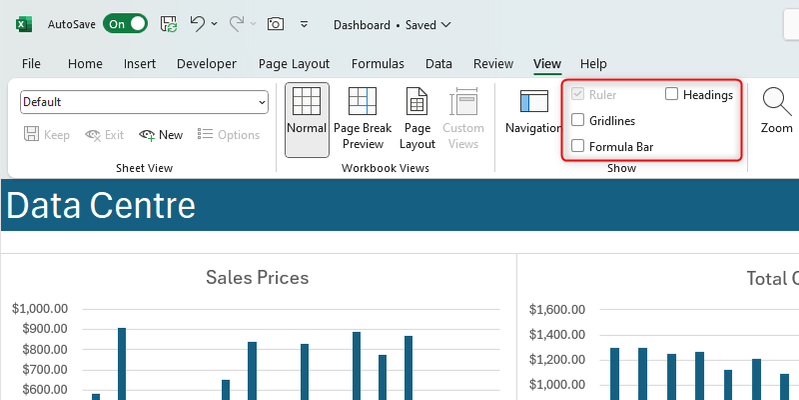Click the greyed-out sheet view Options button
The width and height of the screenshot is (799, 400).
(229, 135)
